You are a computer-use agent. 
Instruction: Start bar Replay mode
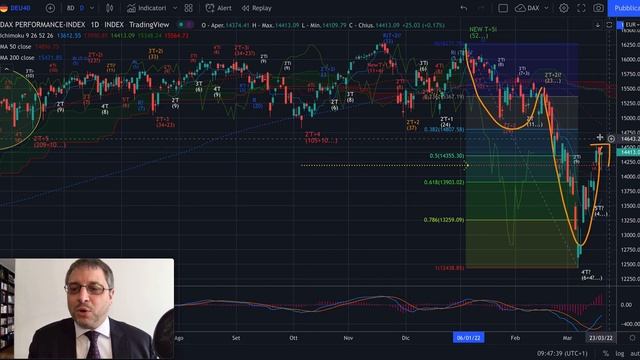click(x=256, y=8)
